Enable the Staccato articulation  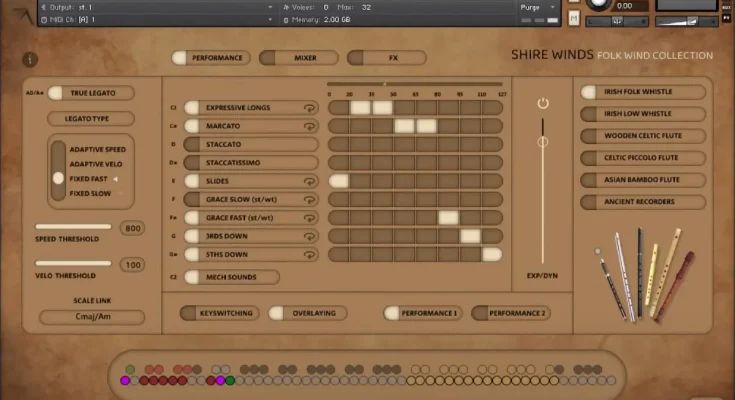[192, 144]
